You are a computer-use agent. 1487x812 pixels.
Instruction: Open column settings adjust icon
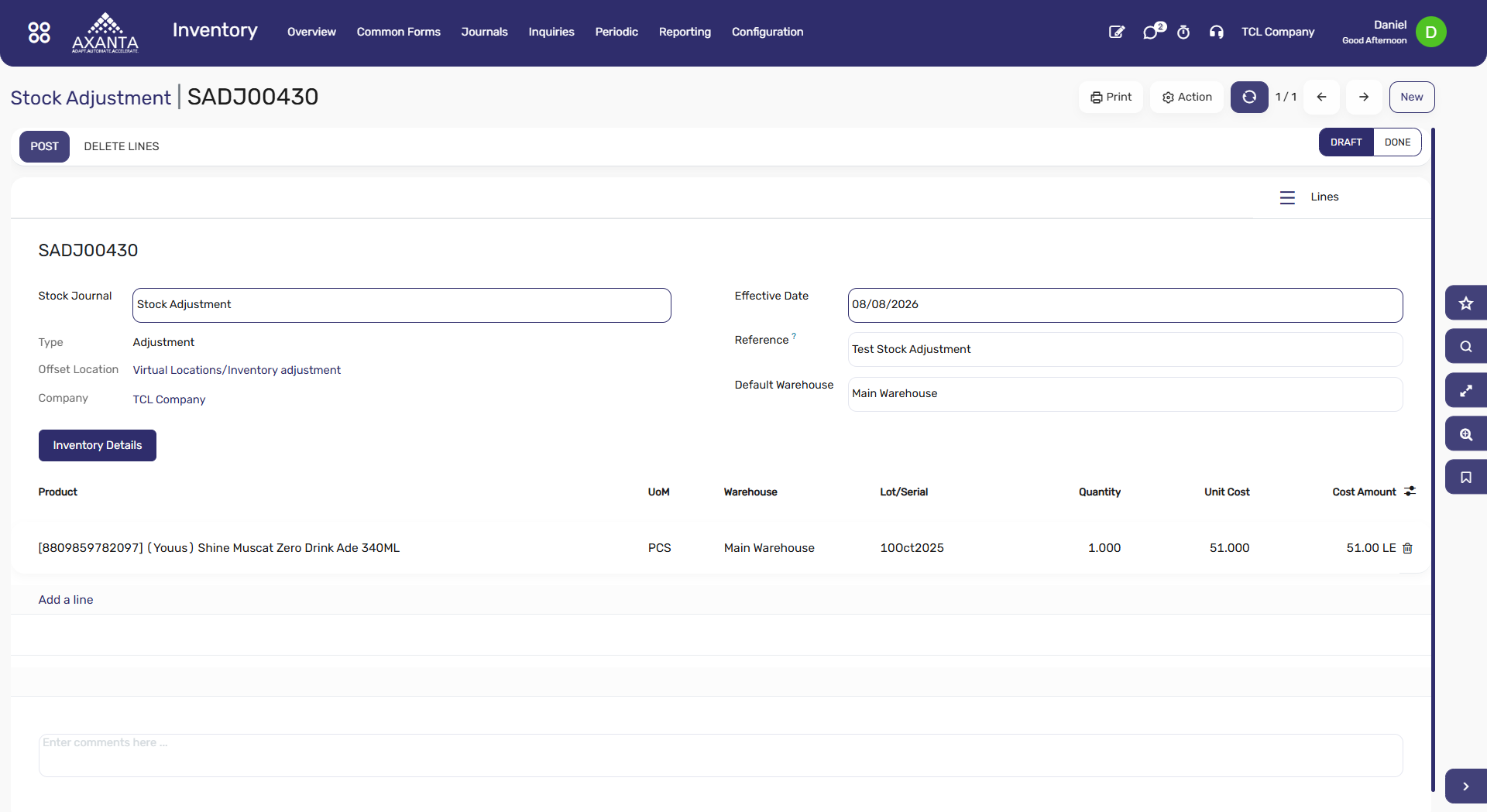tap(1410, 491)
